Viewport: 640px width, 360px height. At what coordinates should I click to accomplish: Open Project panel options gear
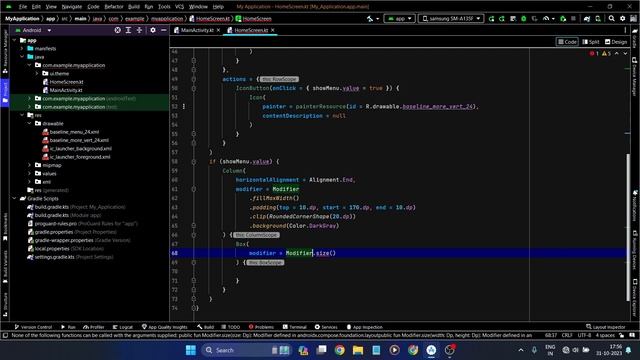pos(153,30)
